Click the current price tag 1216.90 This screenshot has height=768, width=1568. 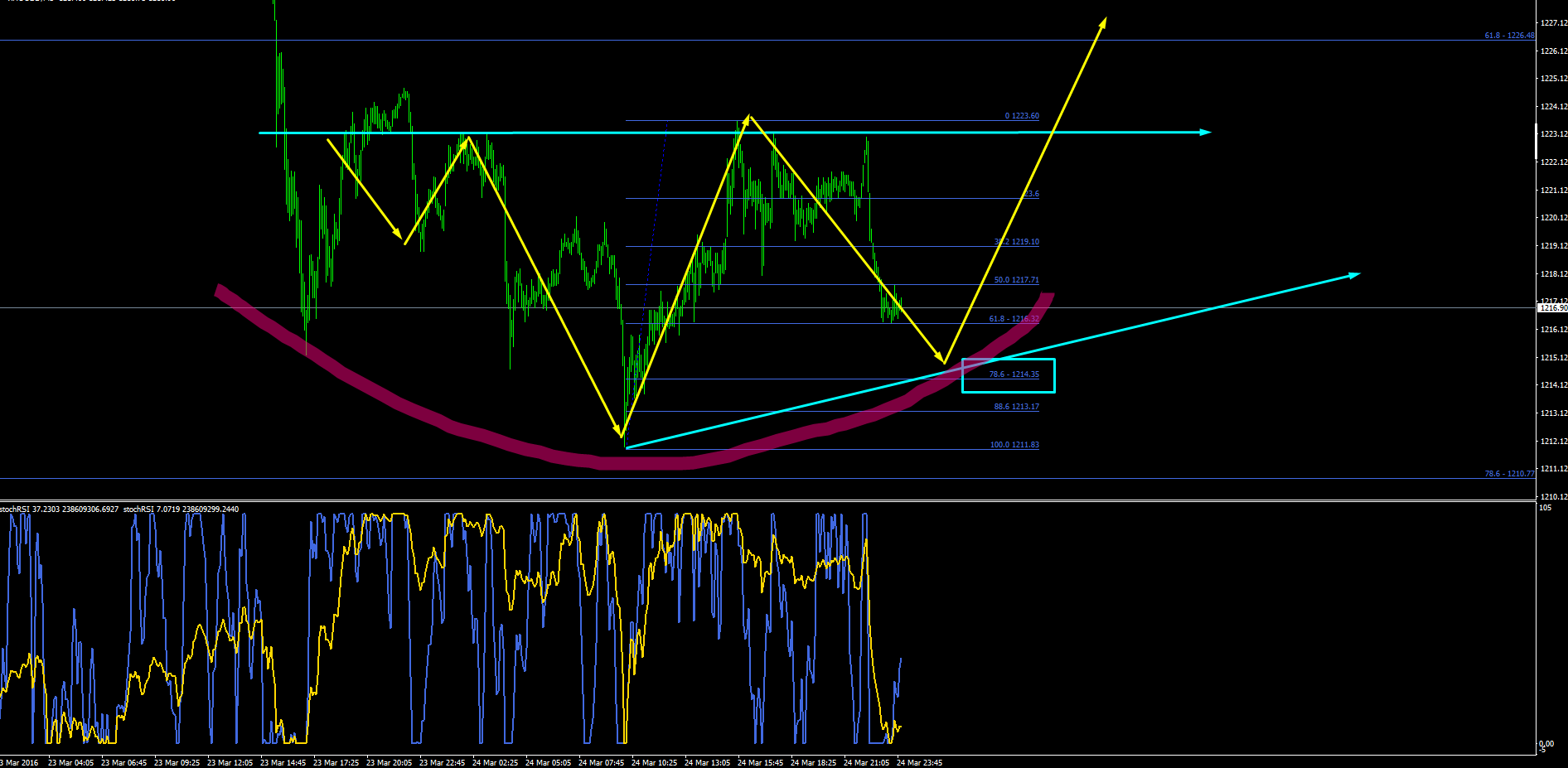[1552, 307]
